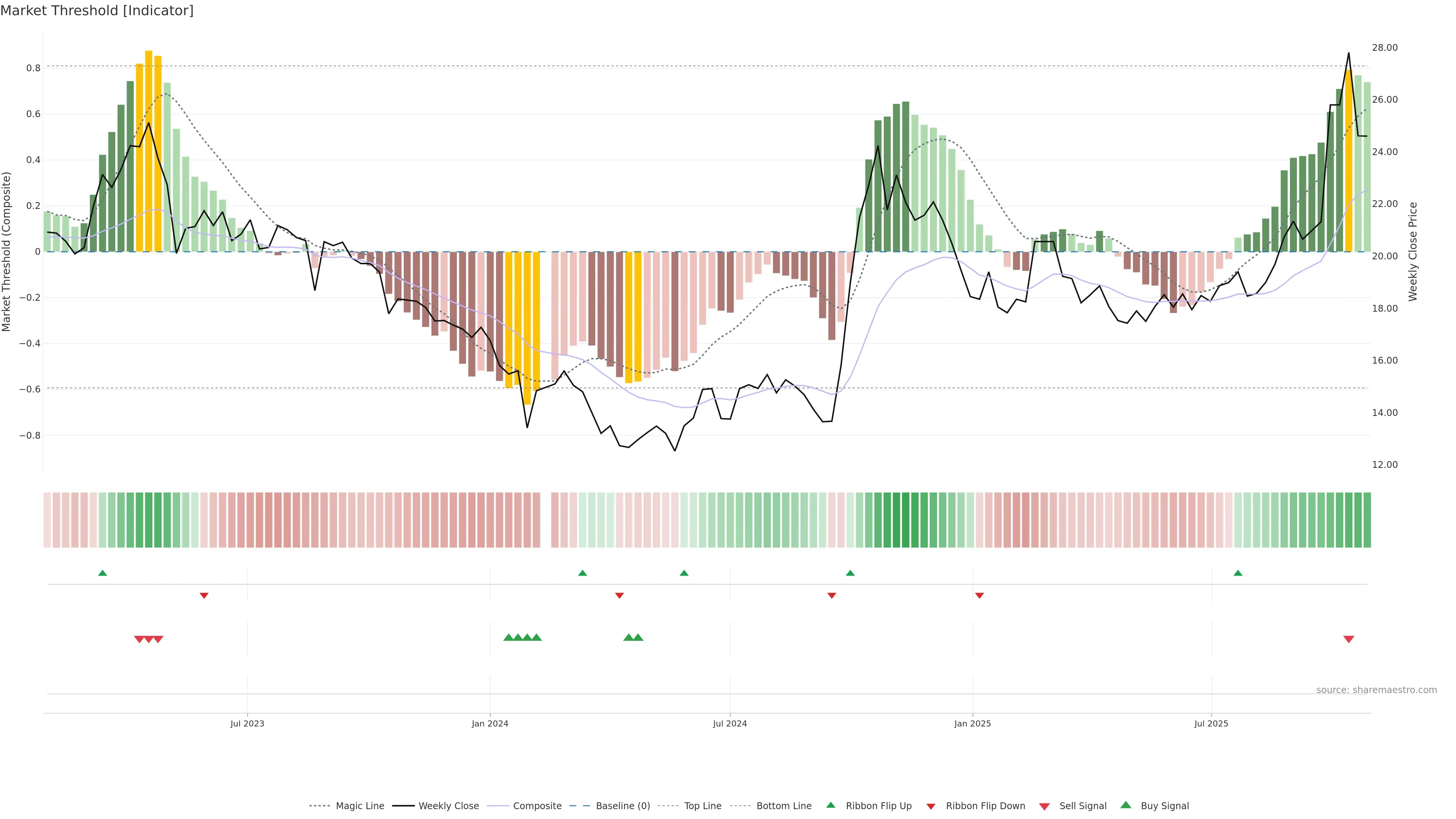Click the Sell Signal legend icon
Screen dimensions: 1456x819
[x=1045, y=806]
